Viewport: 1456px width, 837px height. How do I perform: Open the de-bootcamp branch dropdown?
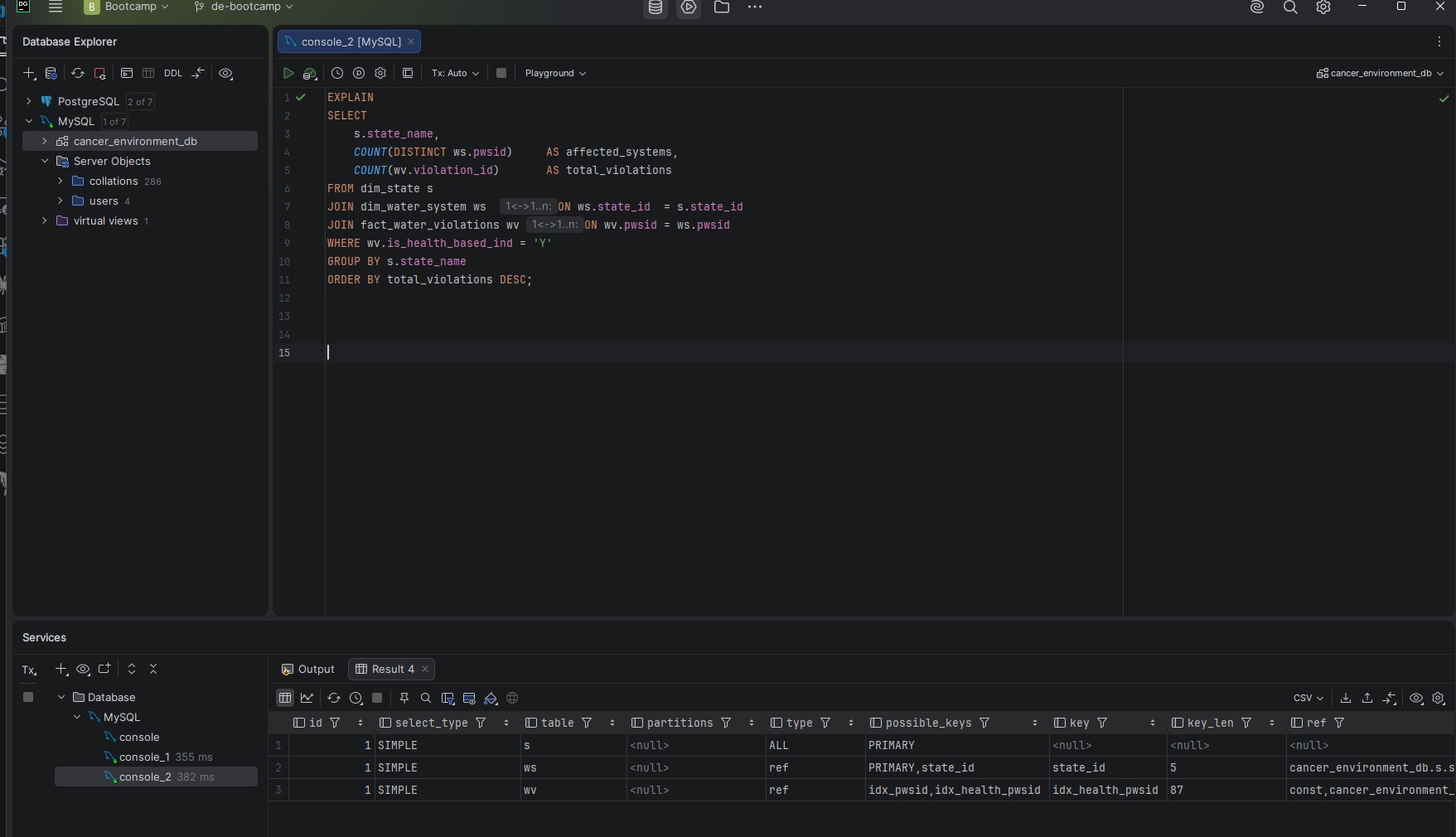(x=244, y=7)
